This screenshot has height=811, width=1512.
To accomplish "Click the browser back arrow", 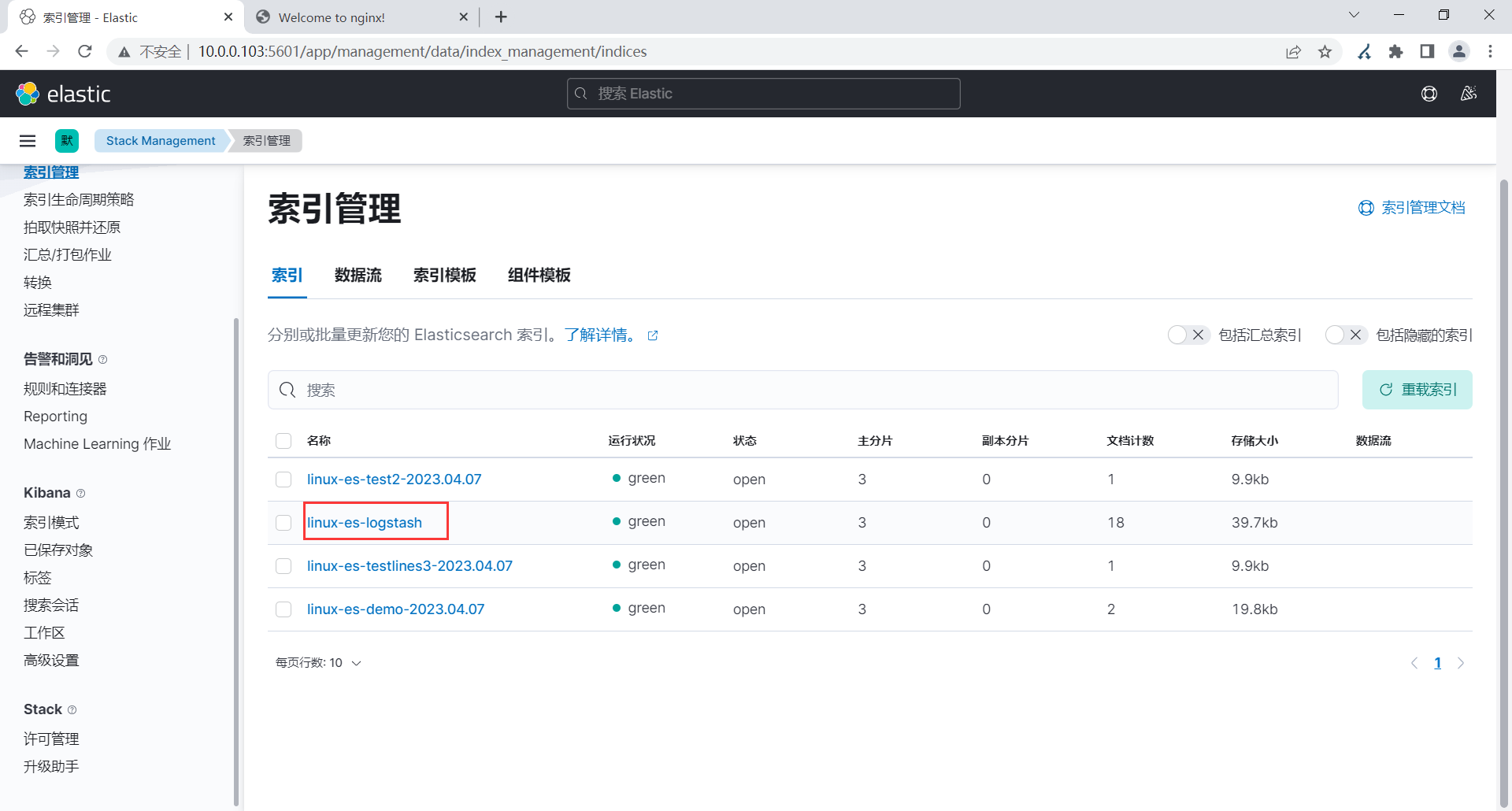I will [x=21, y=51].
